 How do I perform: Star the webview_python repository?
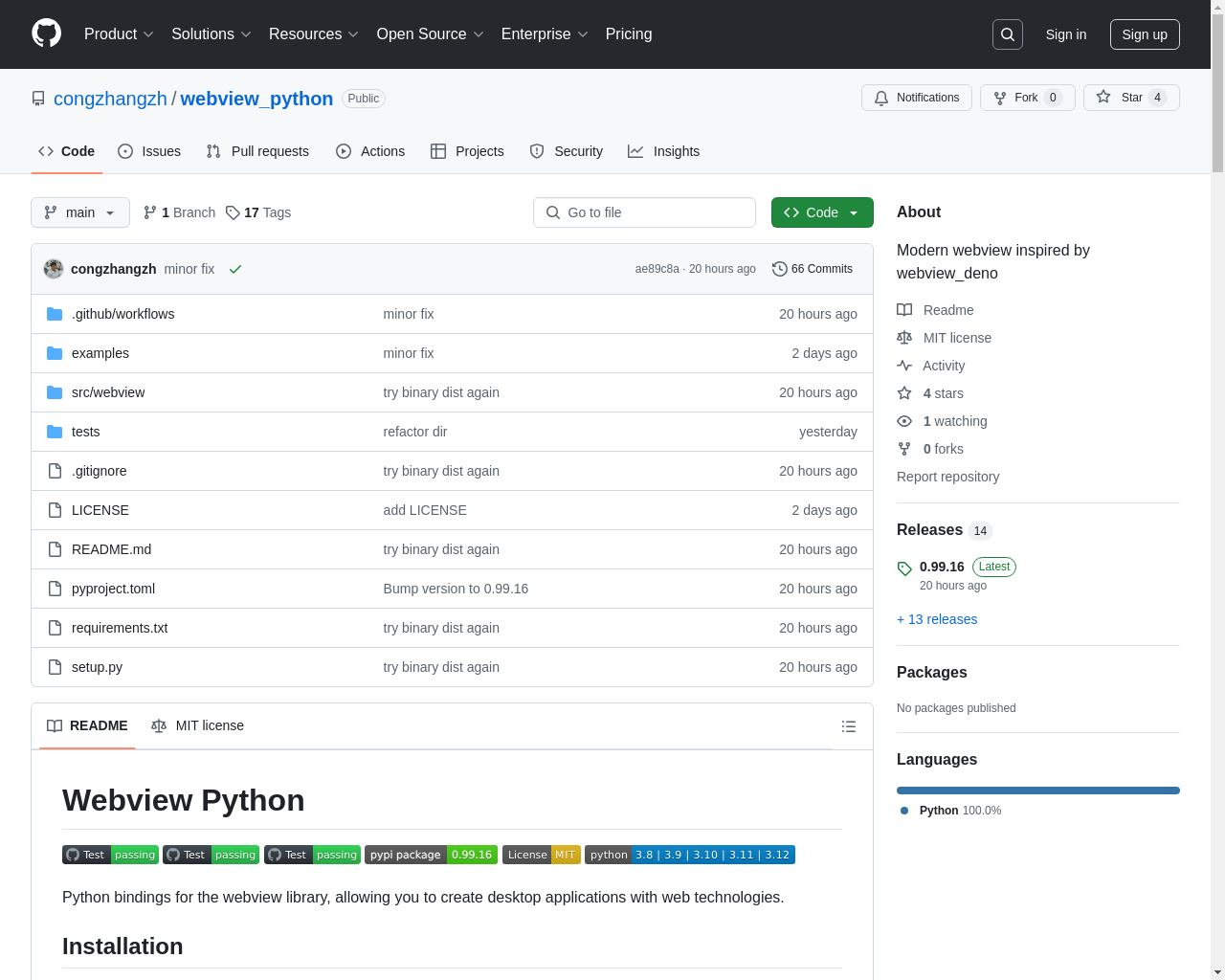coord(1131,98)
